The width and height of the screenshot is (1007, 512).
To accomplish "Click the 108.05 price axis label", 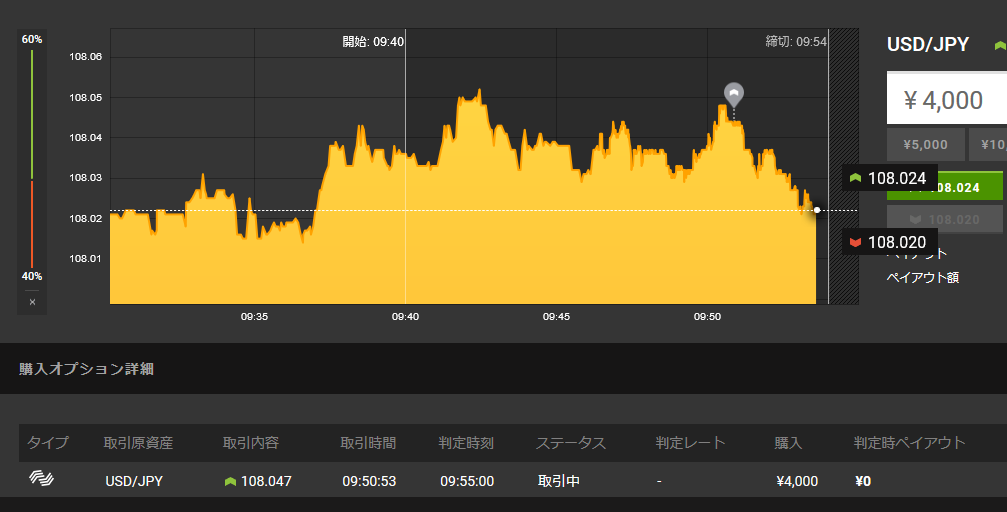I will [x=85, y=98].
